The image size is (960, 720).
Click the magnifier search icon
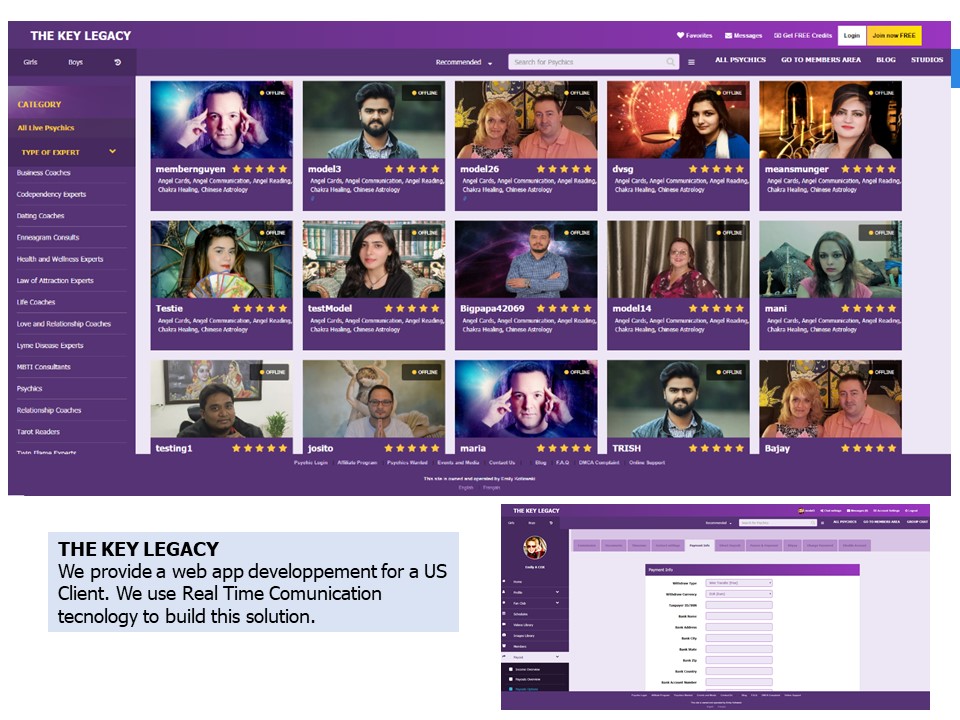click(x=671, y=62)
